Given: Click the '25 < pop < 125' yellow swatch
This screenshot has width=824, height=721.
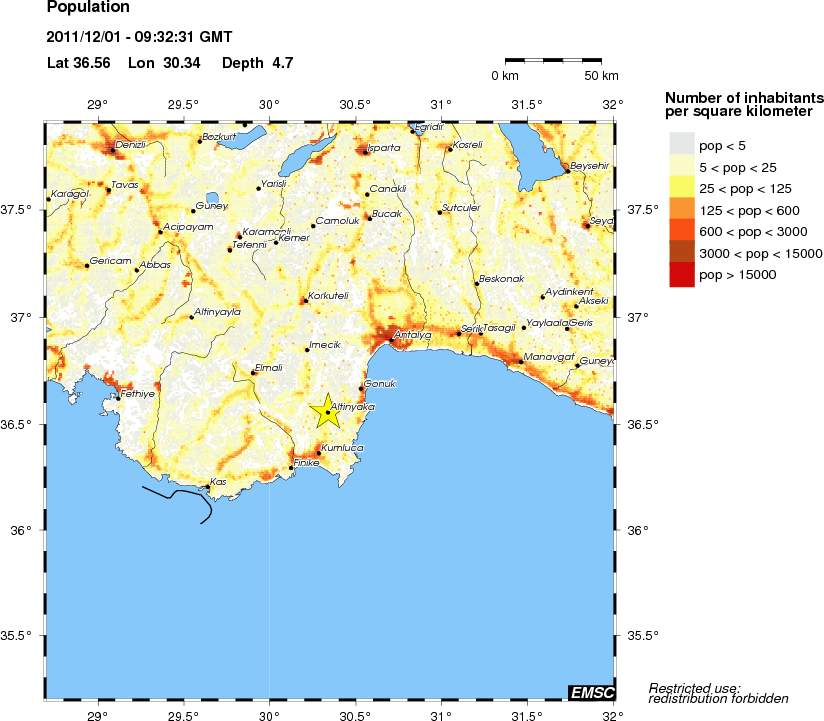Looking at the screenshot, I should pyautogui.click(x=681, y=188).
